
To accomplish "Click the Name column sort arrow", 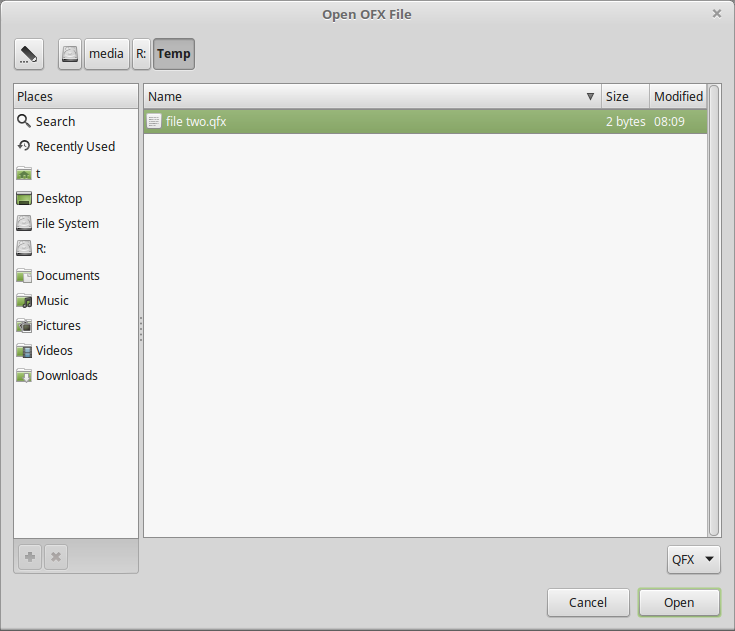I will pyautogui.click(x=590, y=97).
